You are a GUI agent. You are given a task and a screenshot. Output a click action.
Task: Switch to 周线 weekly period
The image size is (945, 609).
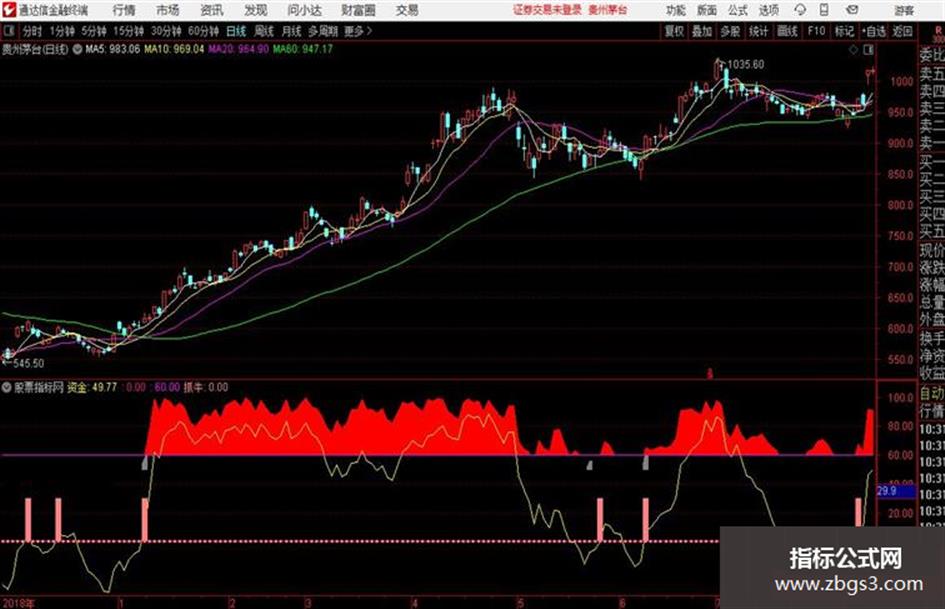coord(264,31)
